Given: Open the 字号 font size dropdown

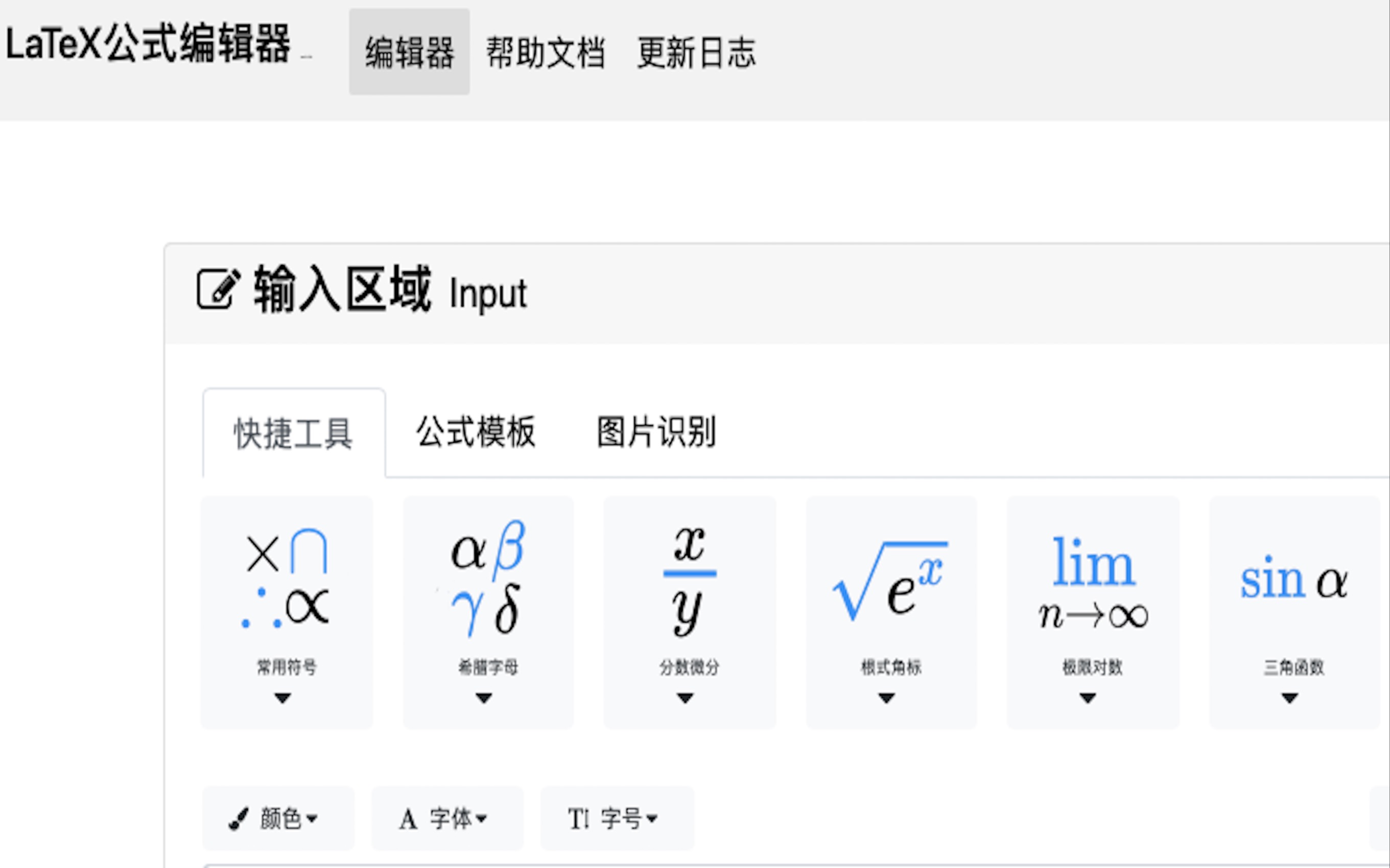Looking at the screenshot, I should [618, 818].
